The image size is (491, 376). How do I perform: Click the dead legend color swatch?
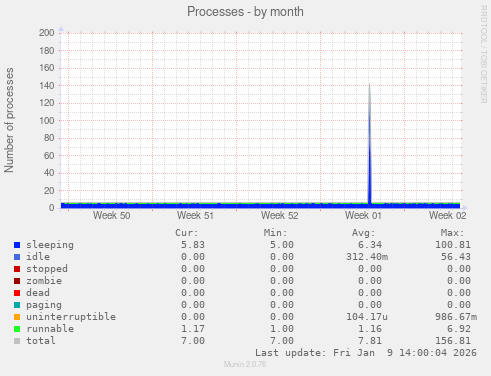coord(17,293)
